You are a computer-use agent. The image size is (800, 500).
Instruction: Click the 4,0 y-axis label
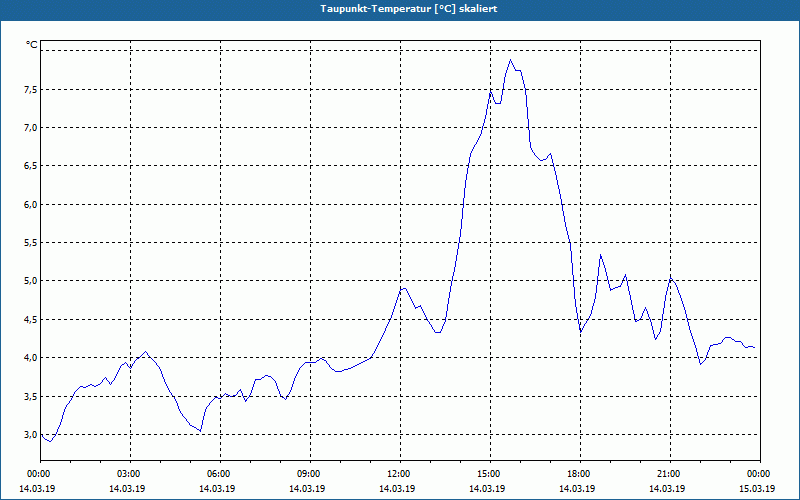pyautogui.click(x=32, y=358)
